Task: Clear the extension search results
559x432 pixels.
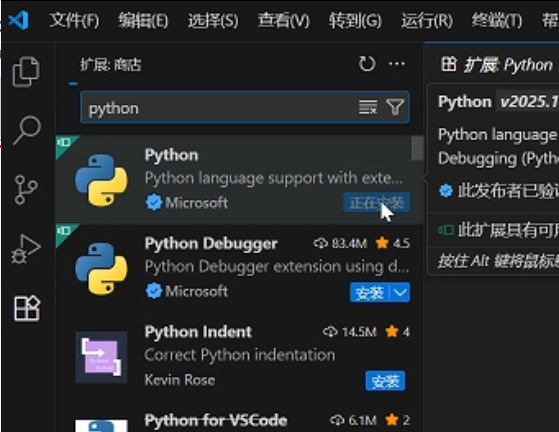Action: (x=368, y=107)
